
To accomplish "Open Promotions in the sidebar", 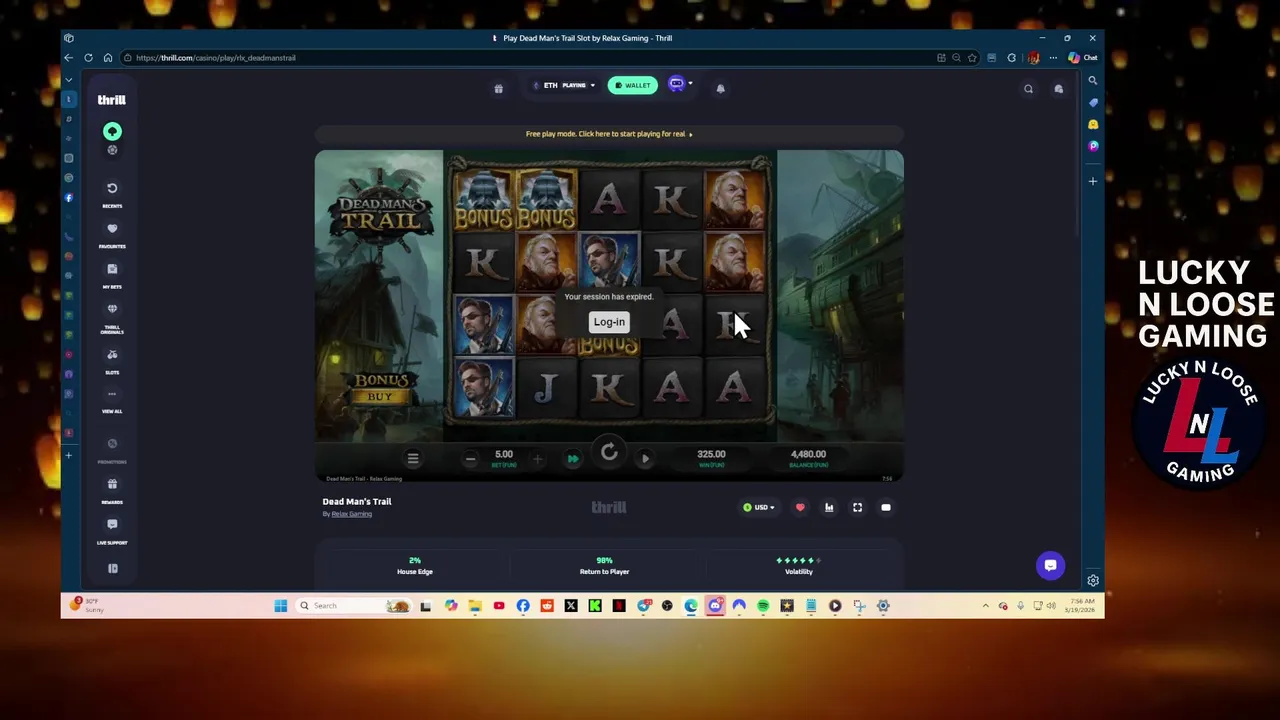I will click(x=112, y=450).
